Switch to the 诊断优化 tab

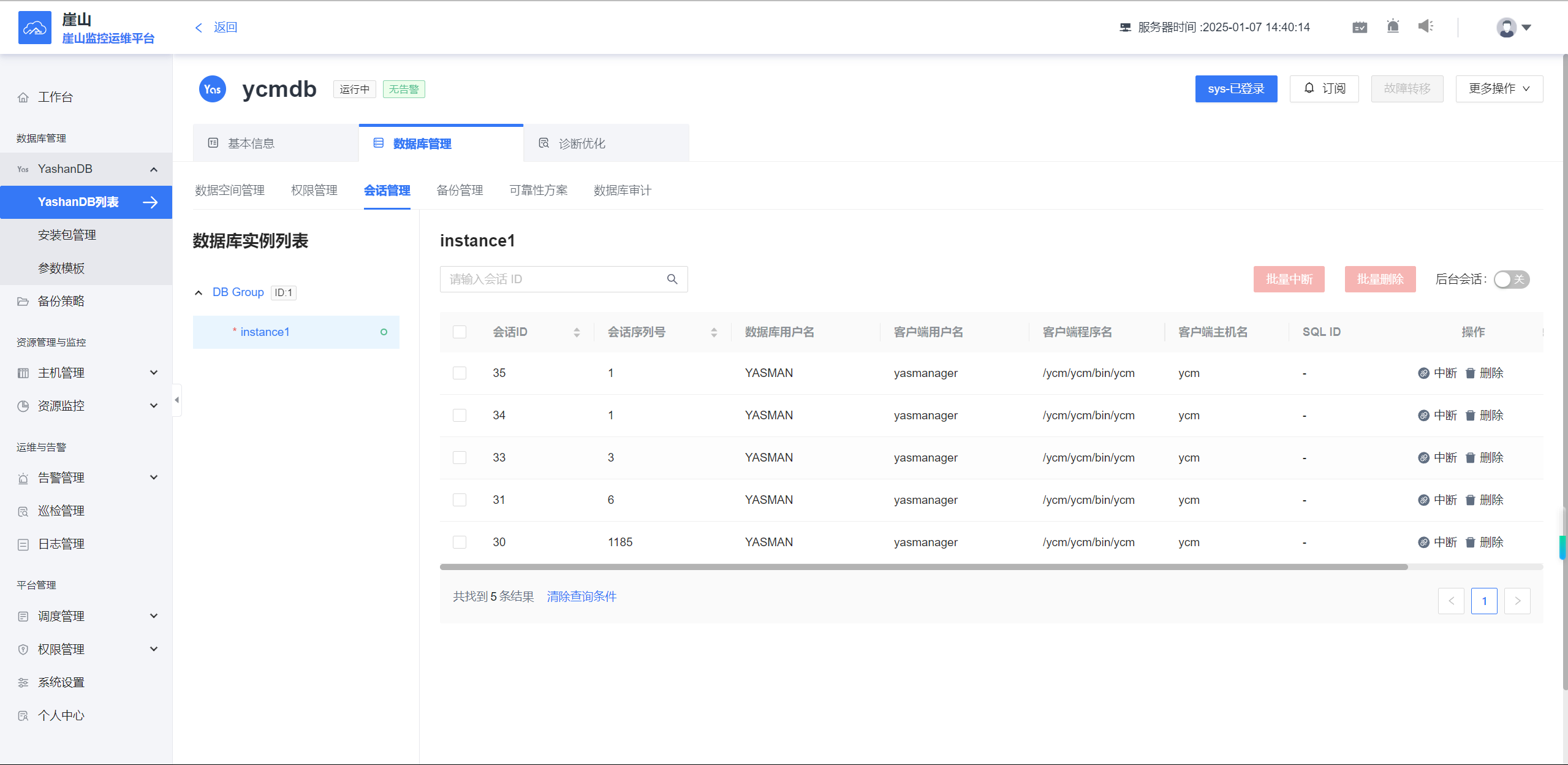pos(607,143)
